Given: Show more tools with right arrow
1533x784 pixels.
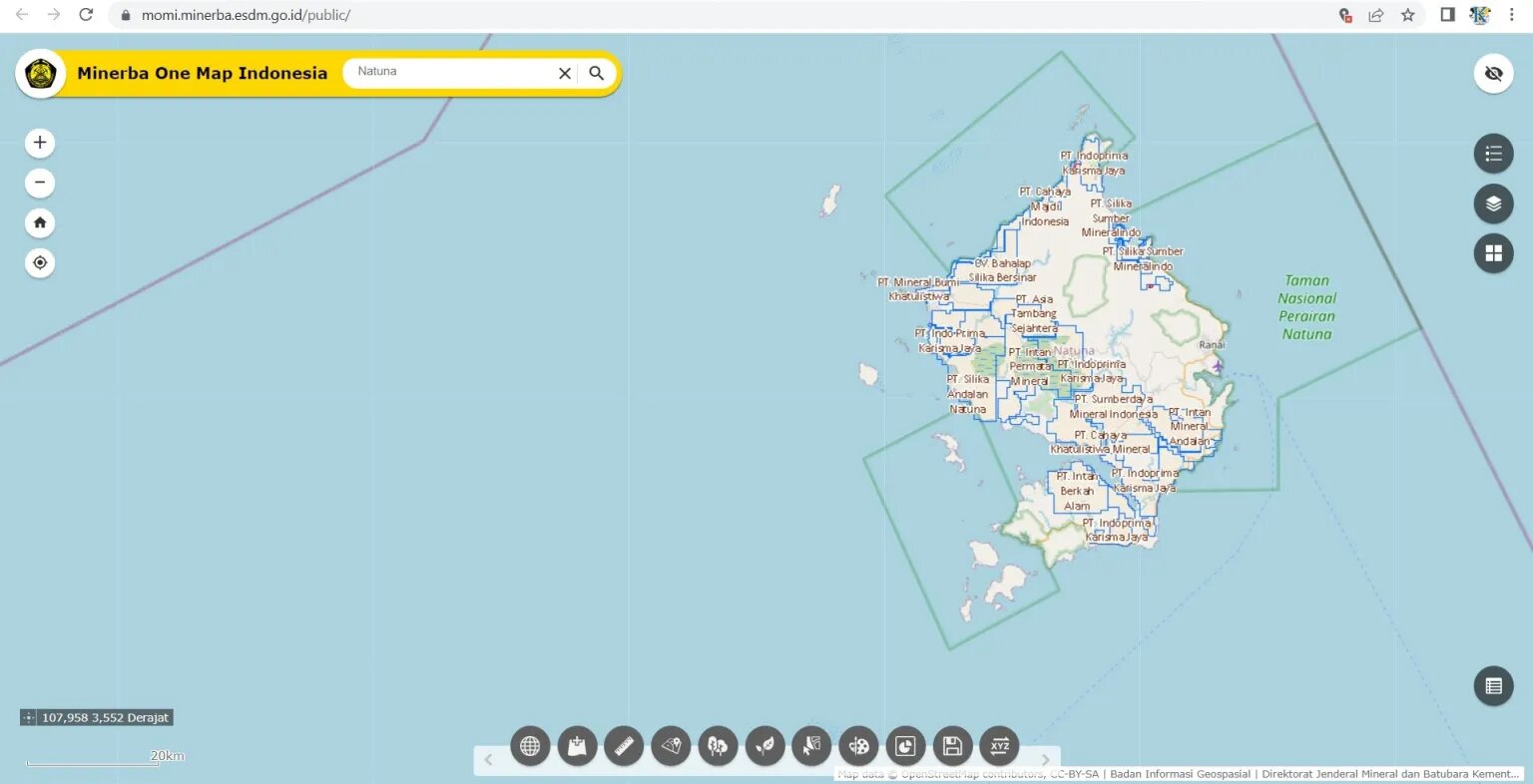Looking at the screenshot, I should tap(1046, 760).
